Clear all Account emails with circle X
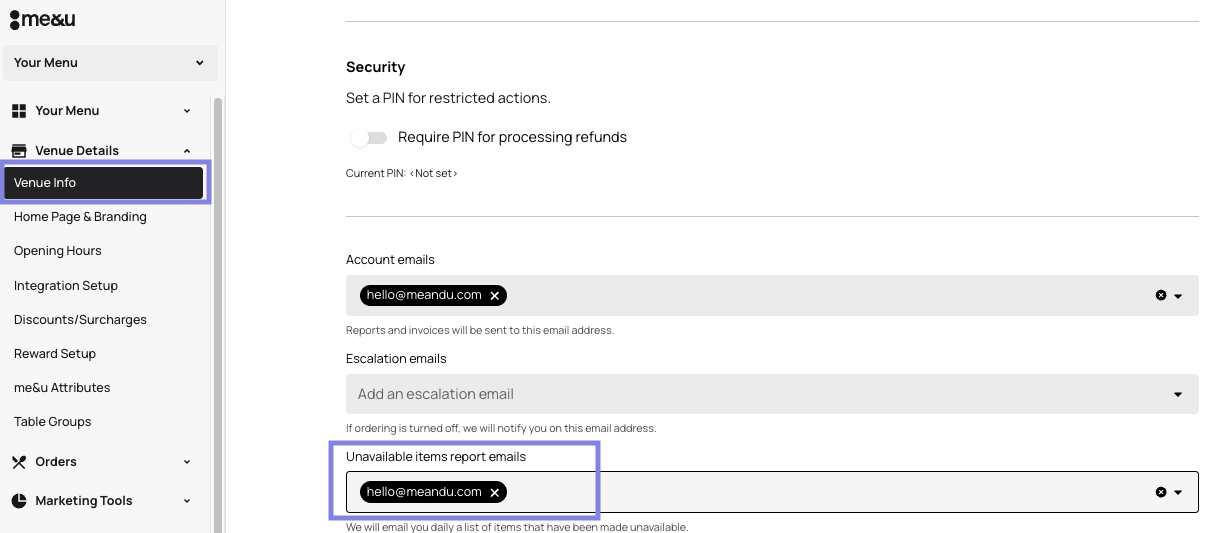The width and height of the screenshot is (1214, 533). [1160, 296]
